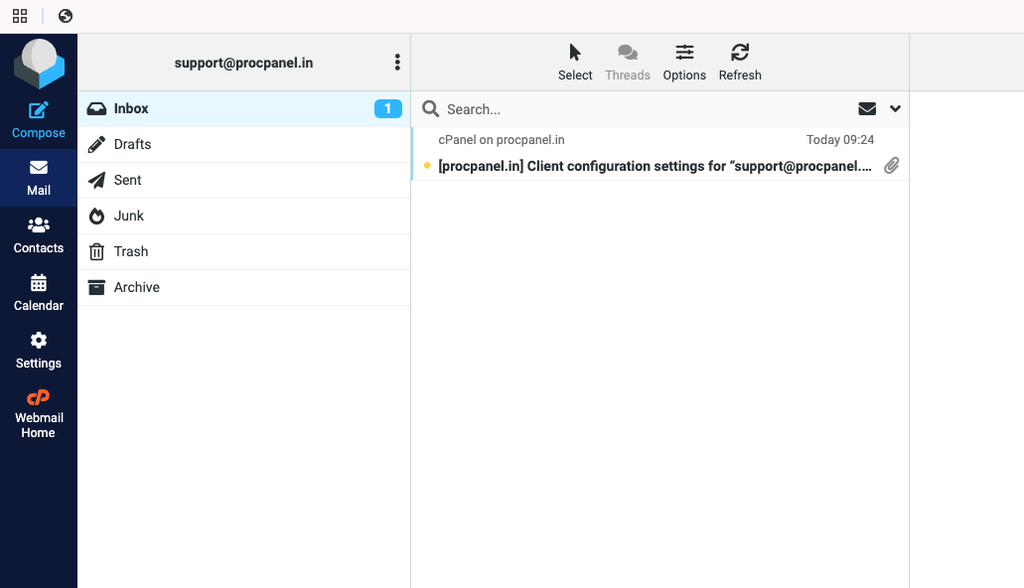Activate the Select tool in toolbar
Screen dimensions: 1024x588
point(575,62)
